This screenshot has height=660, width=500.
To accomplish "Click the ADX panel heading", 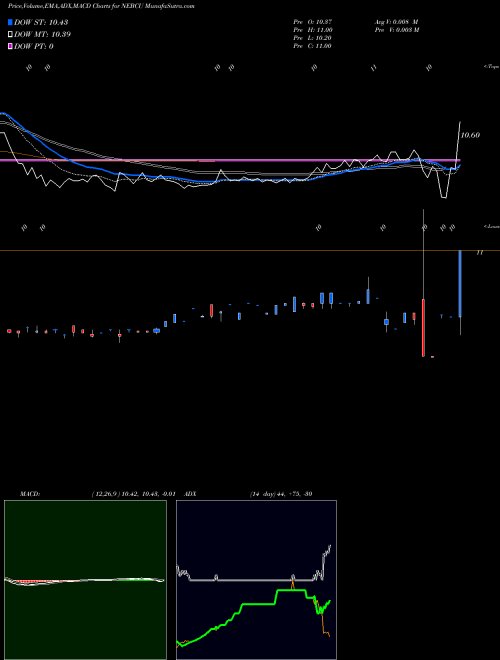I will (190, 494).
